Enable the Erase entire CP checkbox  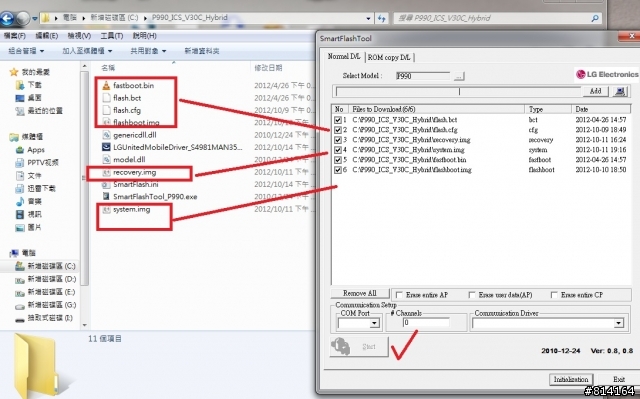click(x=554, y=295)
